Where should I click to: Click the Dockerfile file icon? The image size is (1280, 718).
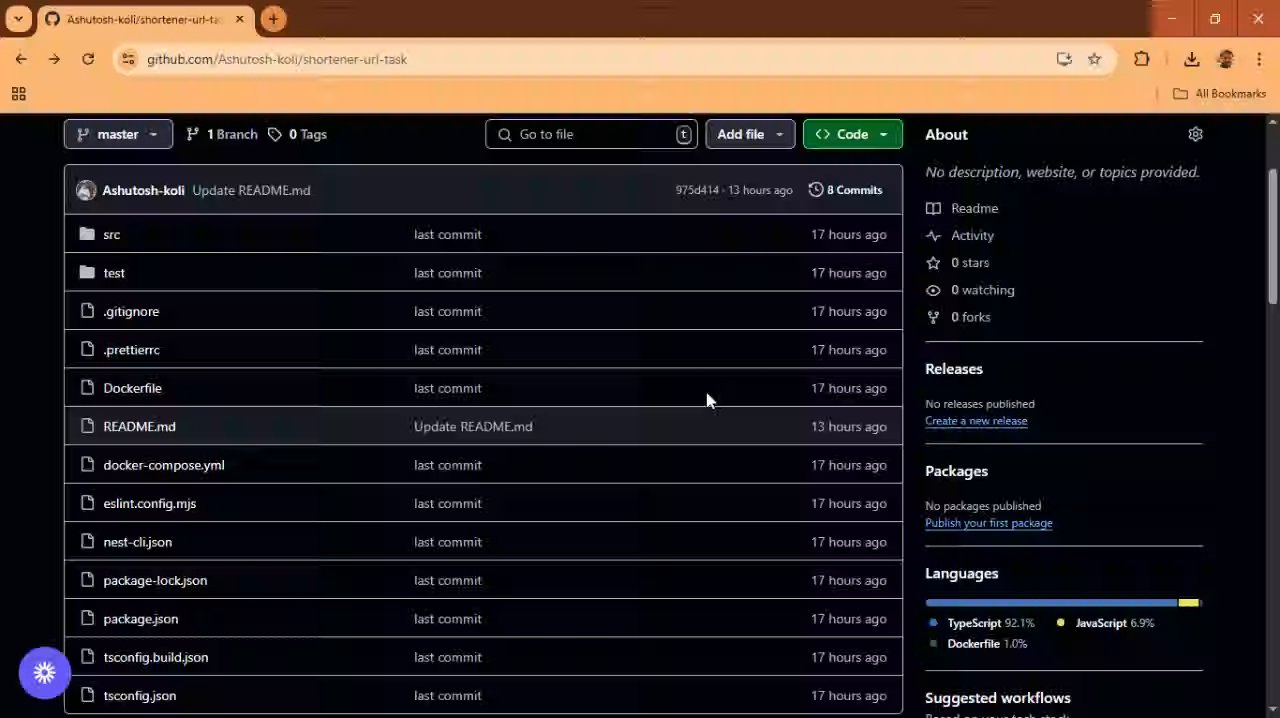pos(87,388)
